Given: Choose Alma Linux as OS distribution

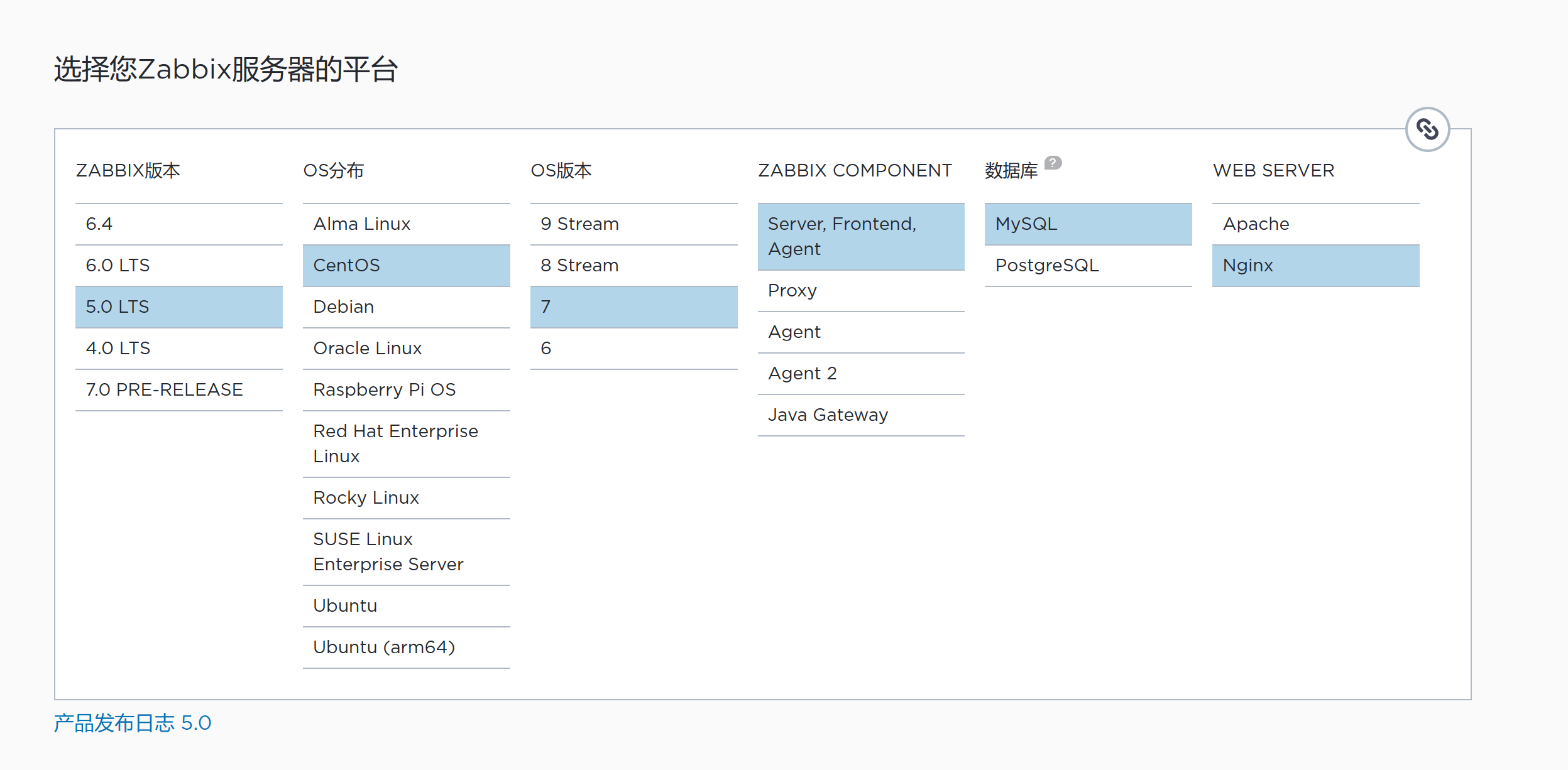Looking at the screenshot, I should (x=407, y=224).
